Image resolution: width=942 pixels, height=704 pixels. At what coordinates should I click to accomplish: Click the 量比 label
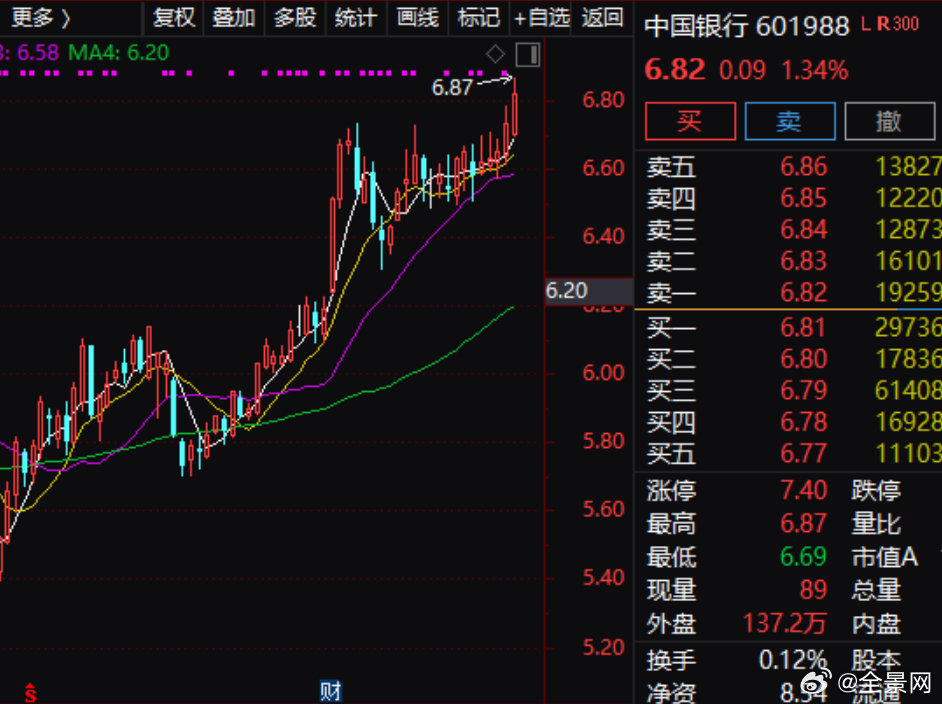pyautogui.click(x=876, y=524)
